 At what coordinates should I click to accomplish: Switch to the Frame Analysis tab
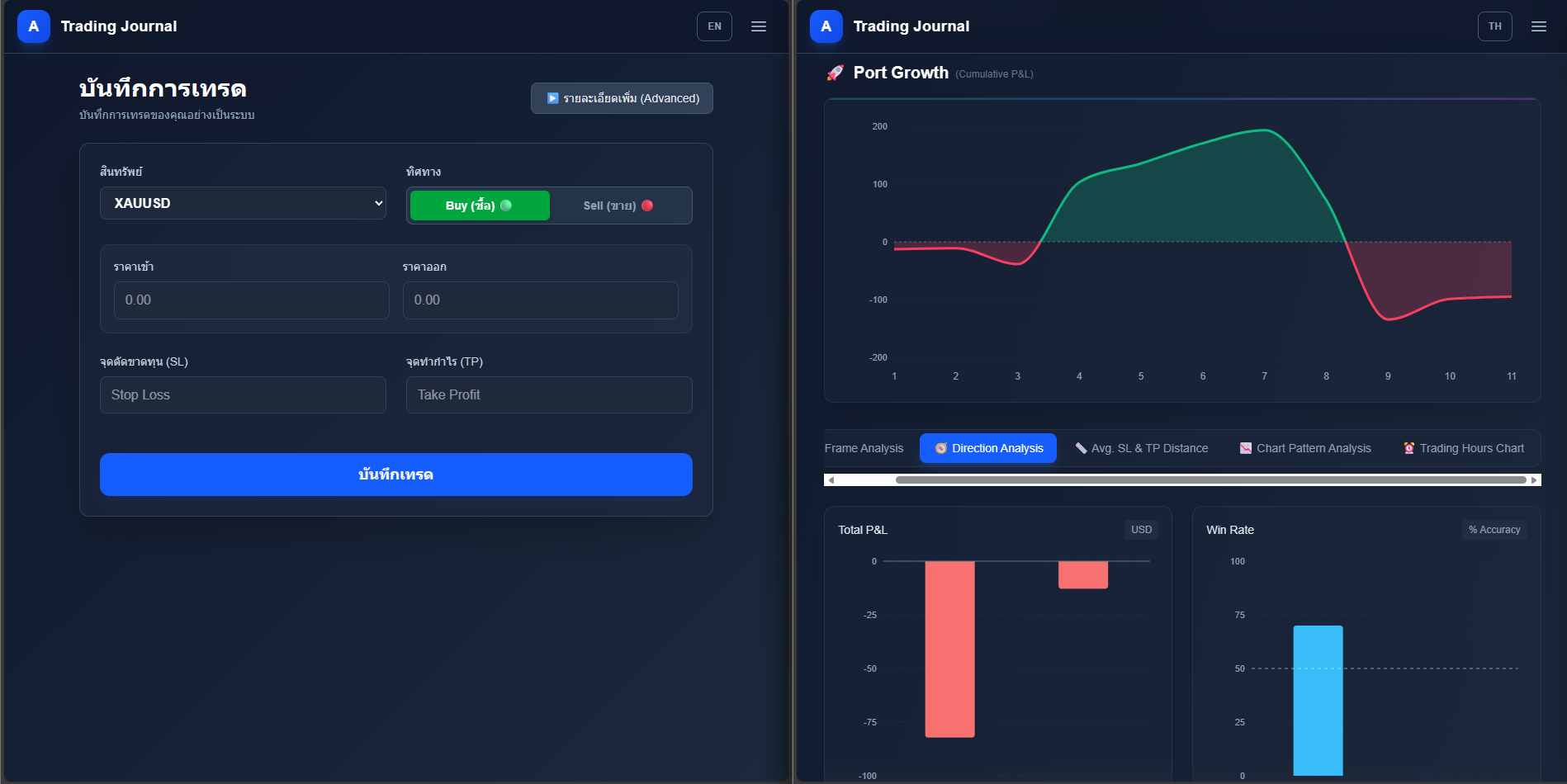coord(864,447)
